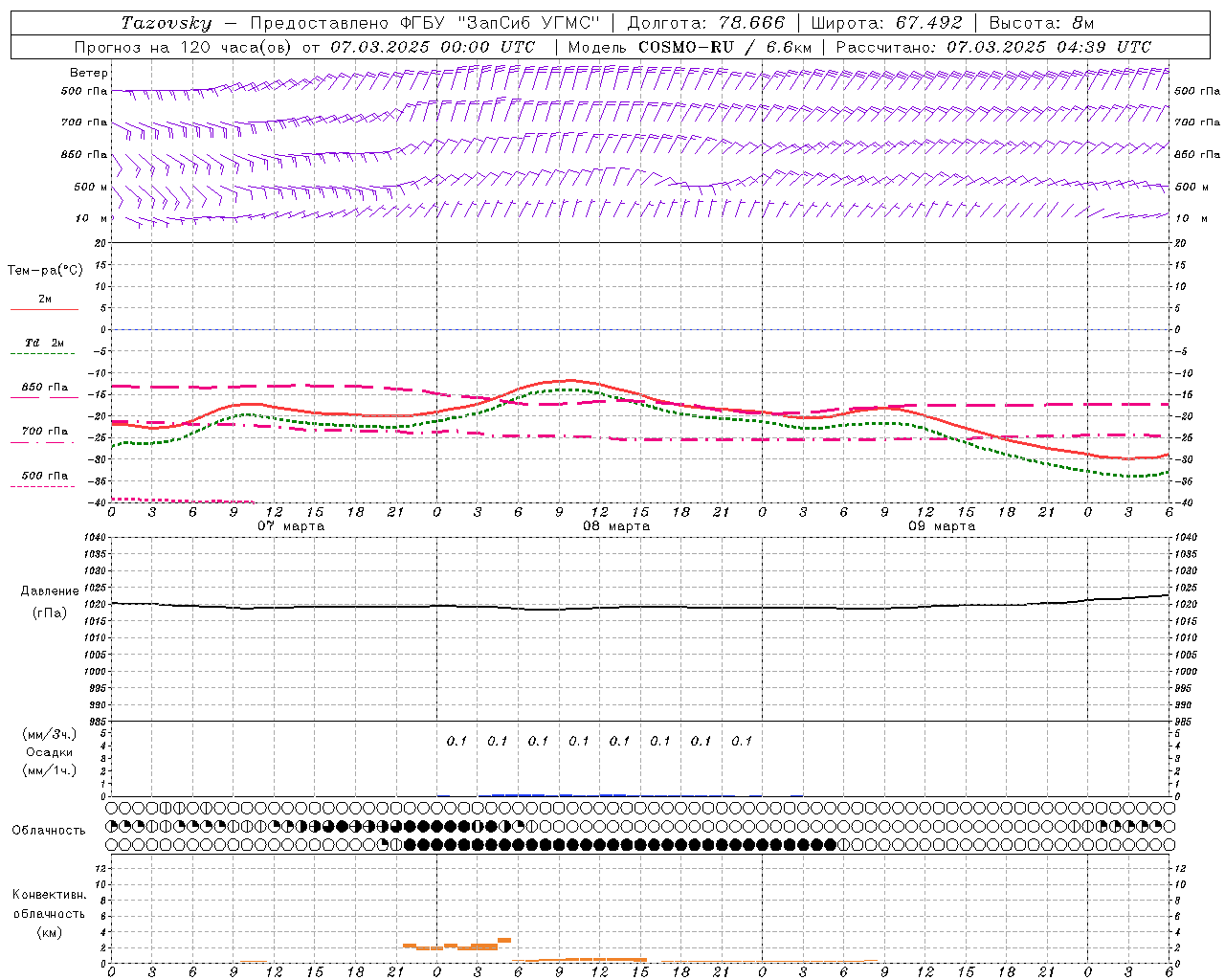Click the Давление panel label
Screen dimensions: 1225x980
click(50, 591)
